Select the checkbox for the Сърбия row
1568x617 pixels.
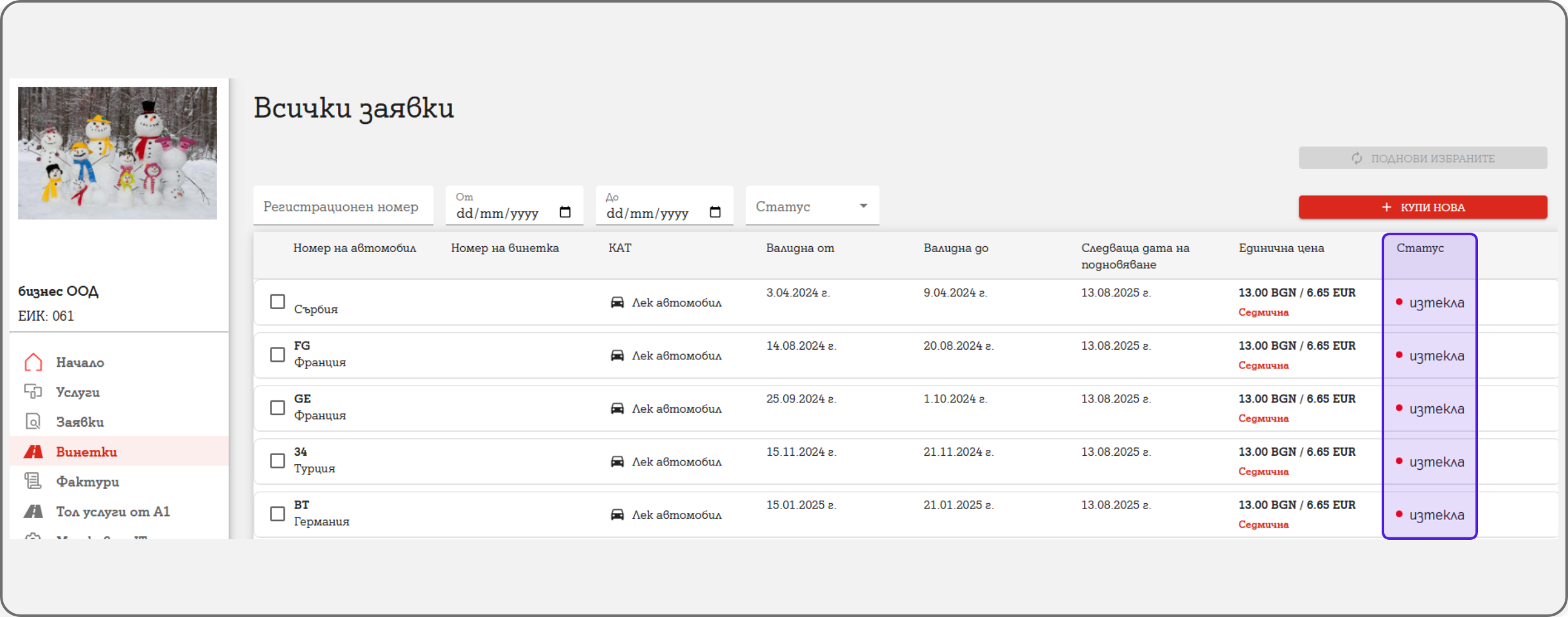(278, 301)
